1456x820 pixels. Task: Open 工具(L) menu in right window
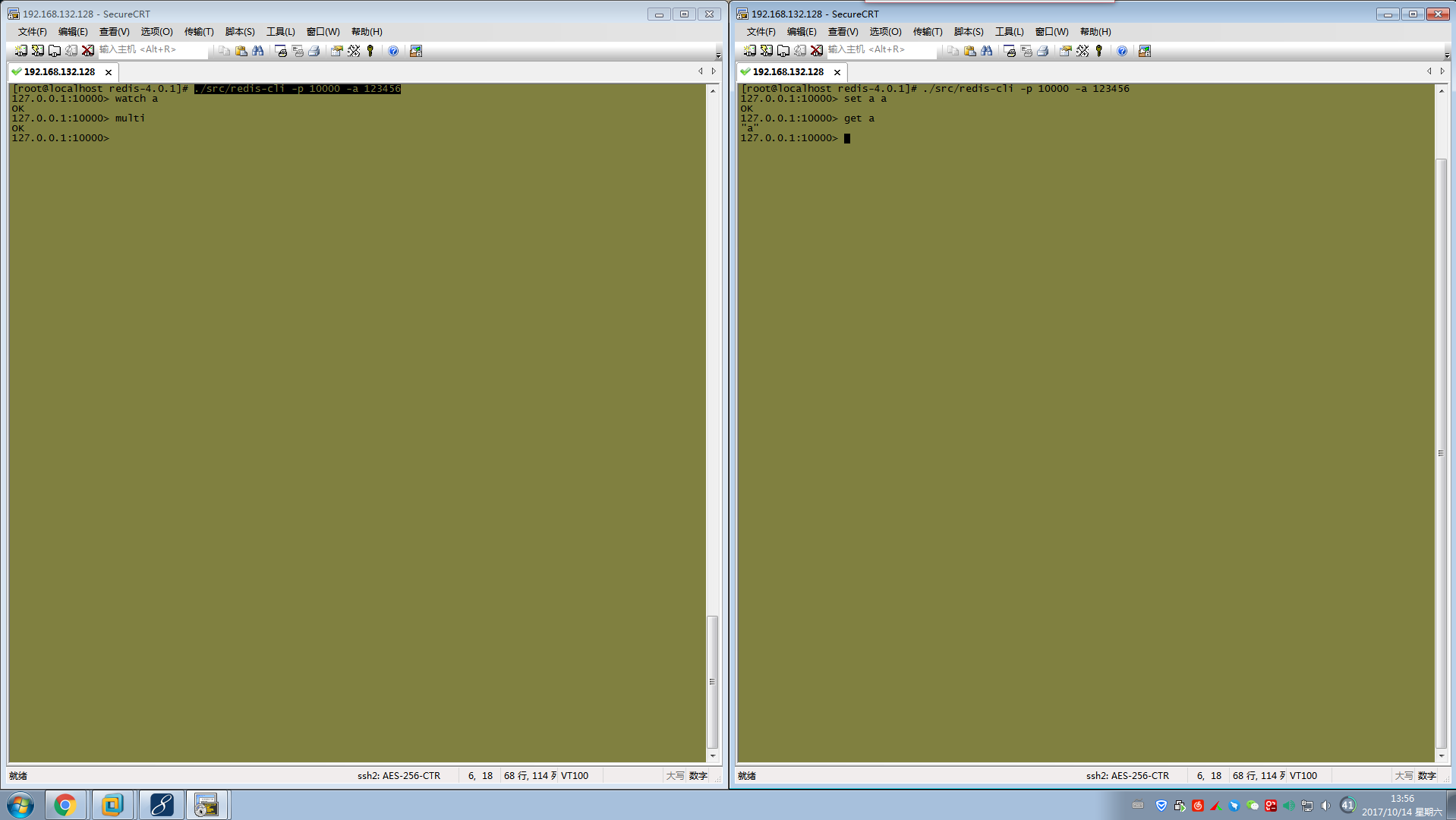tap(1010, 32)
